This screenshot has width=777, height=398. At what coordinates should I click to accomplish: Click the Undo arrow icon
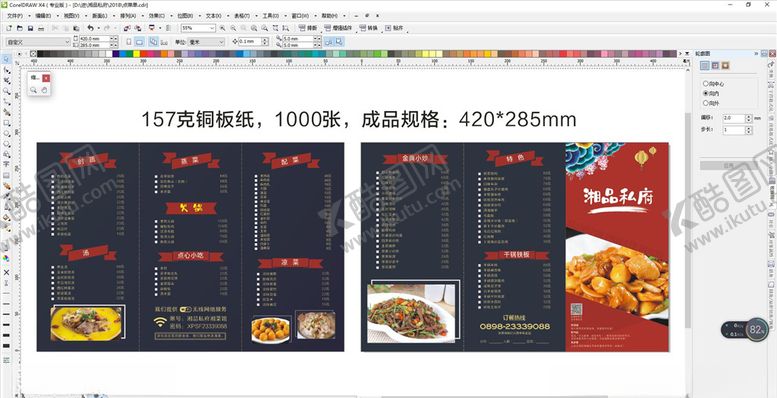(x=90, y=28)
